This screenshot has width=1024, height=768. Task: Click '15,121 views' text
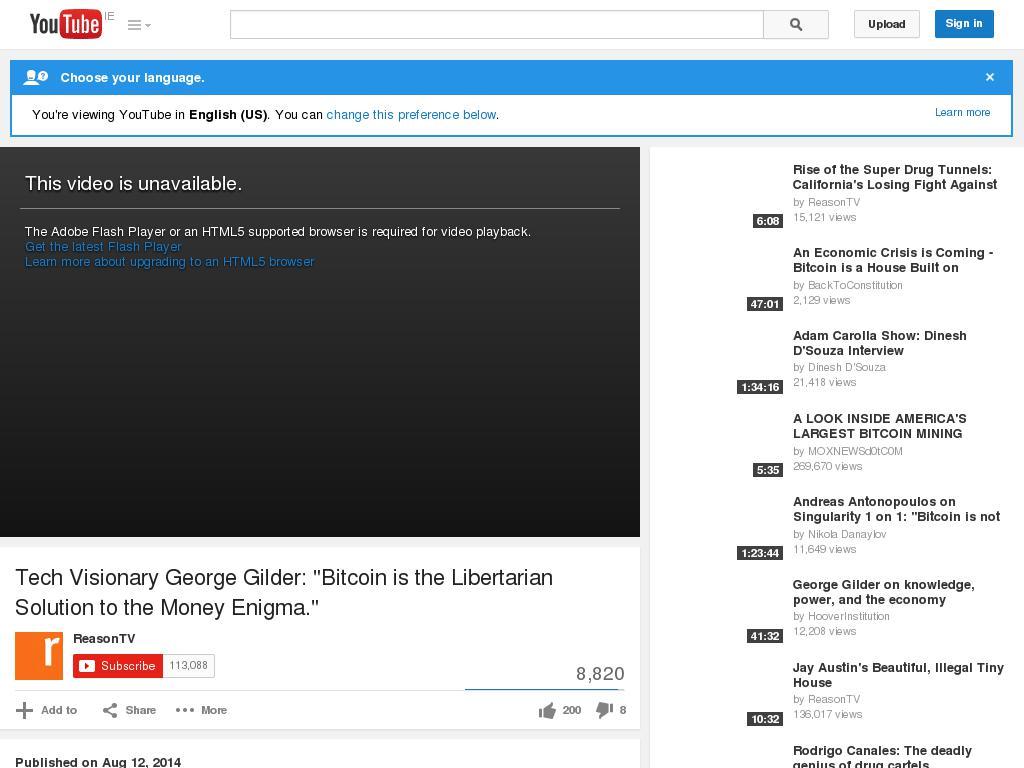pyautogui.click(x=824, y=217)
